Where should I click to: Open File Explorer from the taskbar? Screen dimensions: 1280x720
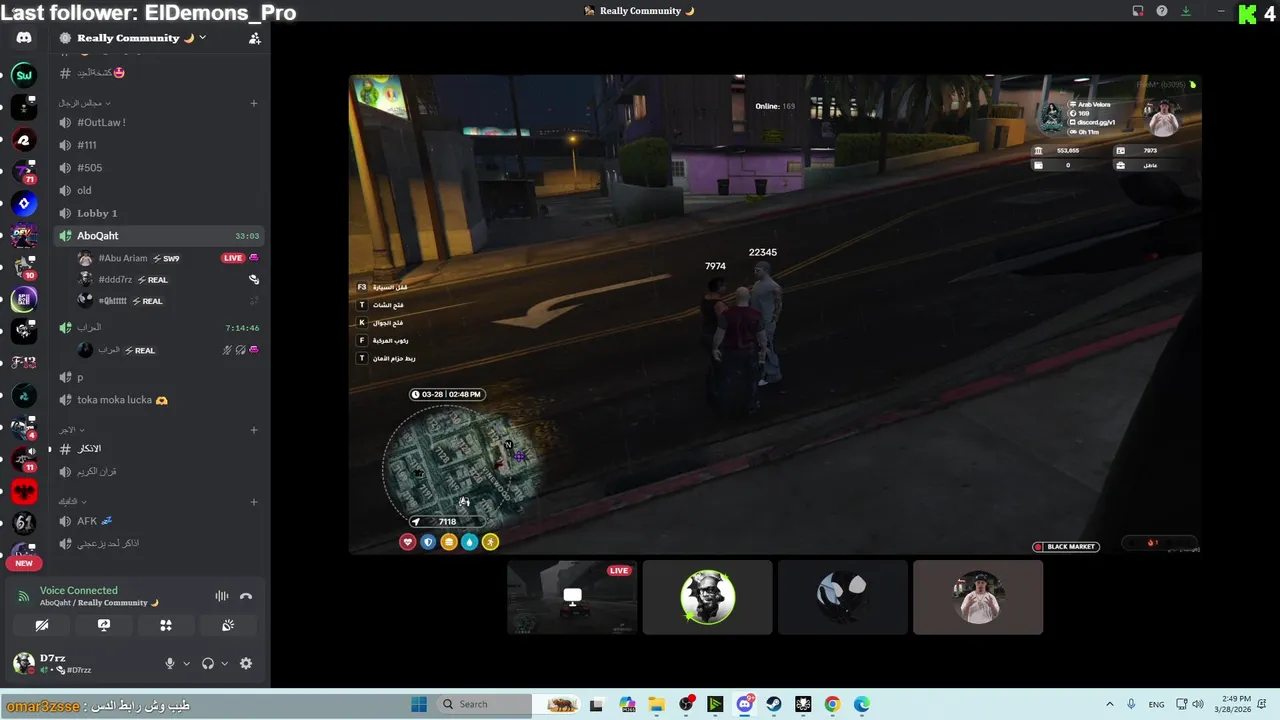pyautogui.click(x=657, y=704)
